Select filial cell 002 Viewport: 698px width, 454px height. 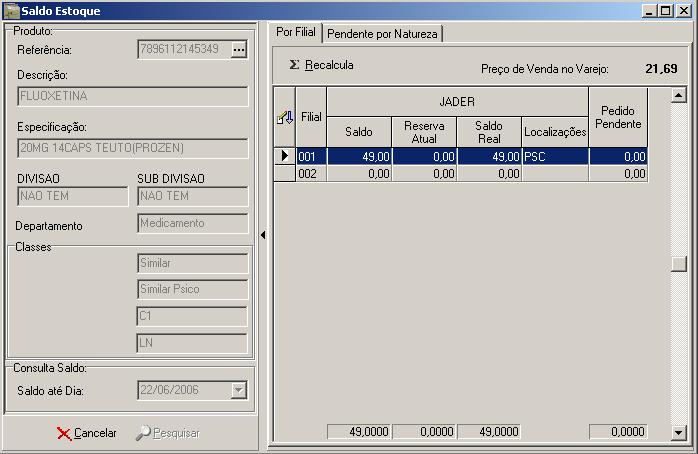(x=311, y=173)
